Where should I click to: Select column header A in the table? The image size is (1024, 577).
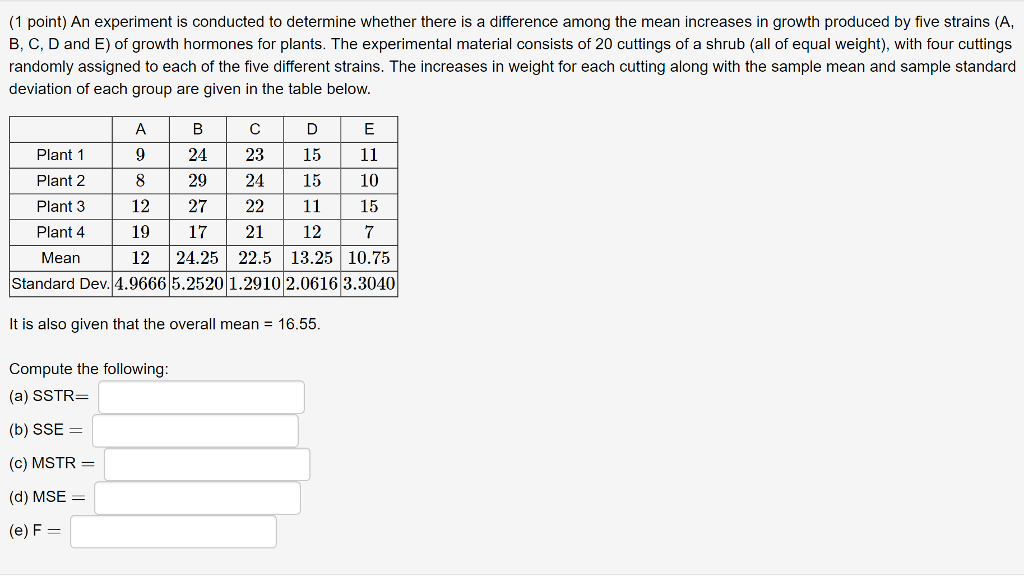[141, 128]
